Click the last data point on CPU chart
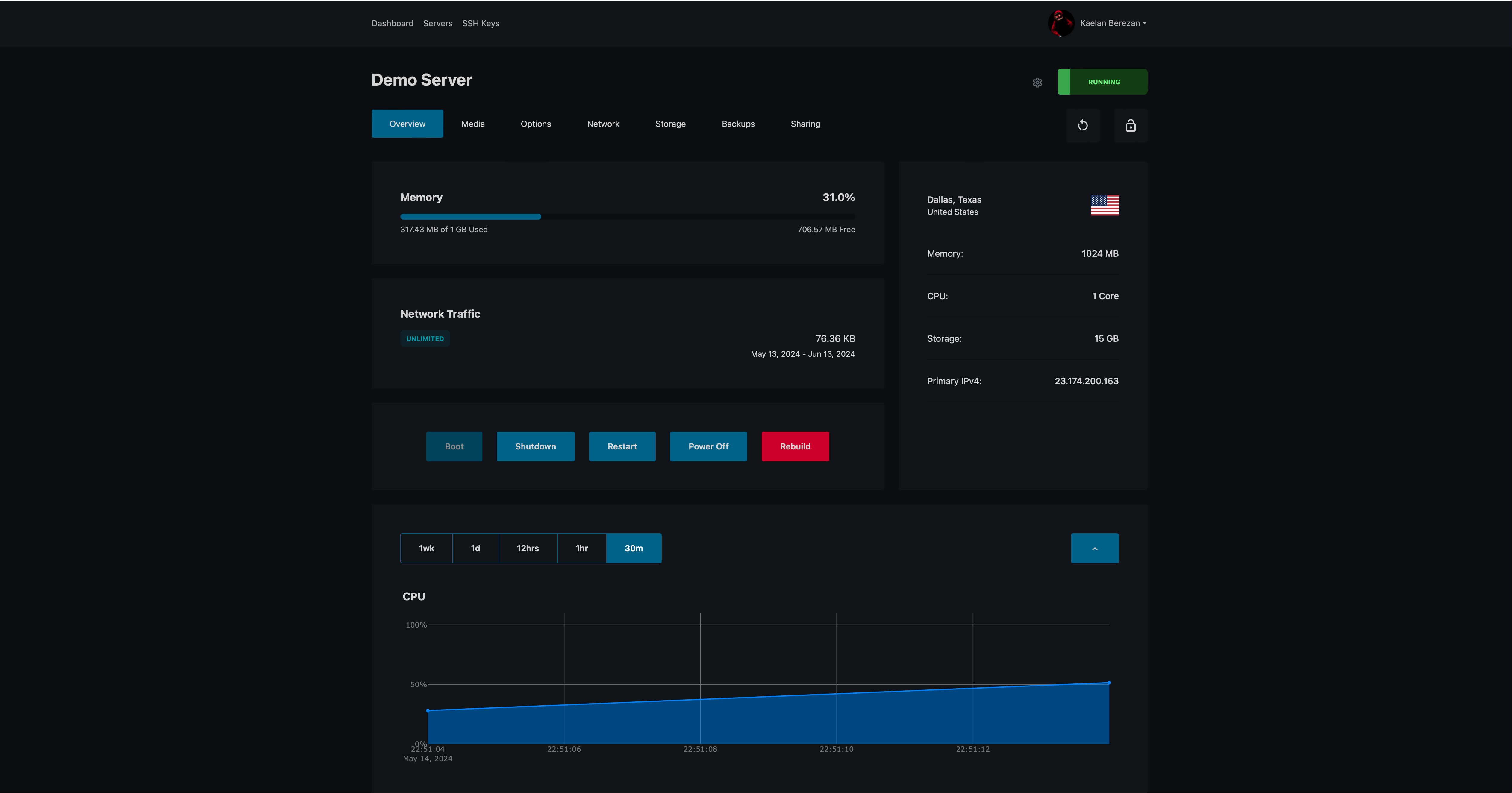This screenshot has height=793, width=1512. pyautogui.click(x=1109, y=683)
